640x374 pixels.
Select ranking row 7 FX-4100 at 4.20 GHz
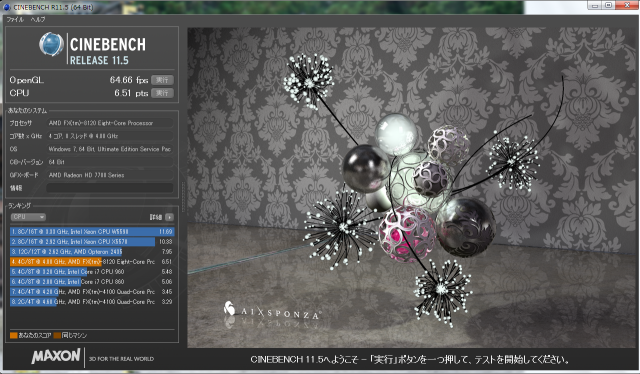pos(92,292)
